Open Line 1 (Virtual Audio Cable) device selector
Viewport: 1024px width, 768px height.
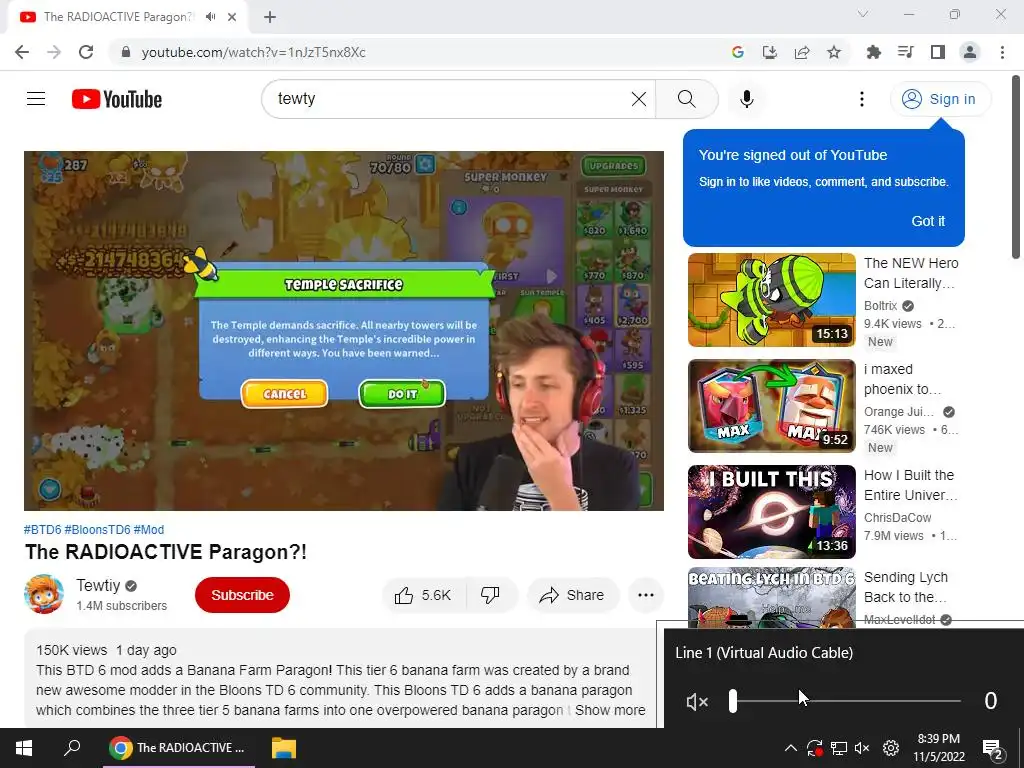click(764, 652)
